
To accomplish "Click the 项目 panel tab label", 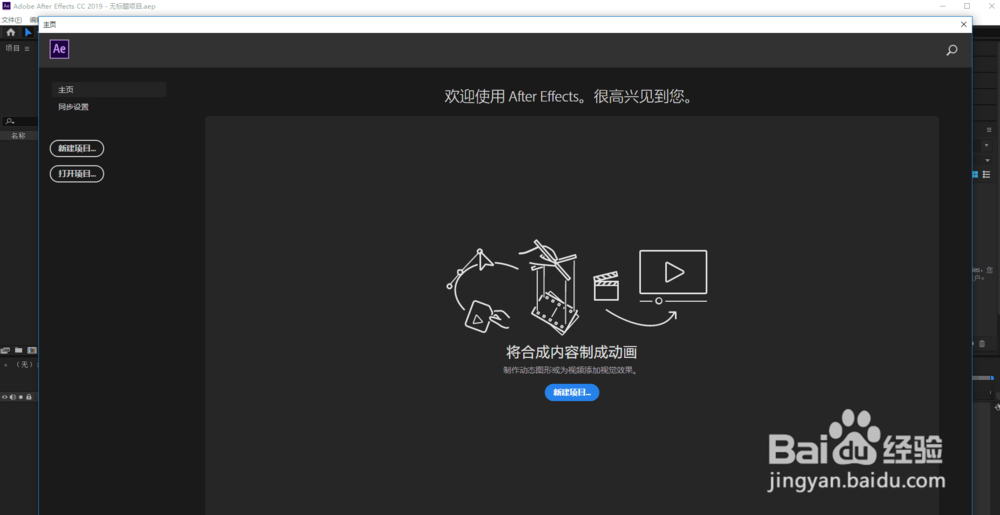I will click(13, 48).
